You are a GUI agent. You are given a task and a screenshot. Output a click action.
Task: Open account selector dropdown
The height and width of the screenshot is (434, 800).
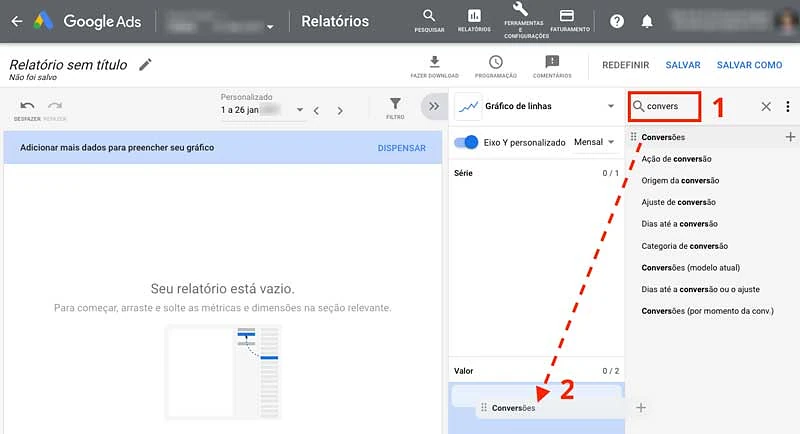click(x=222, y=22)
